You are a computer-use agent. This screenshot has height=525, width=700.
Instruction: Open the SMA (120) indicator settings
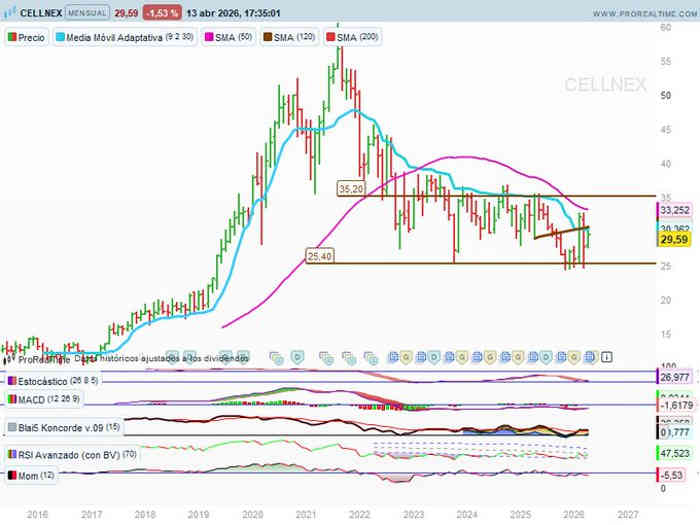pyautogui.click(x=291, y=37)
